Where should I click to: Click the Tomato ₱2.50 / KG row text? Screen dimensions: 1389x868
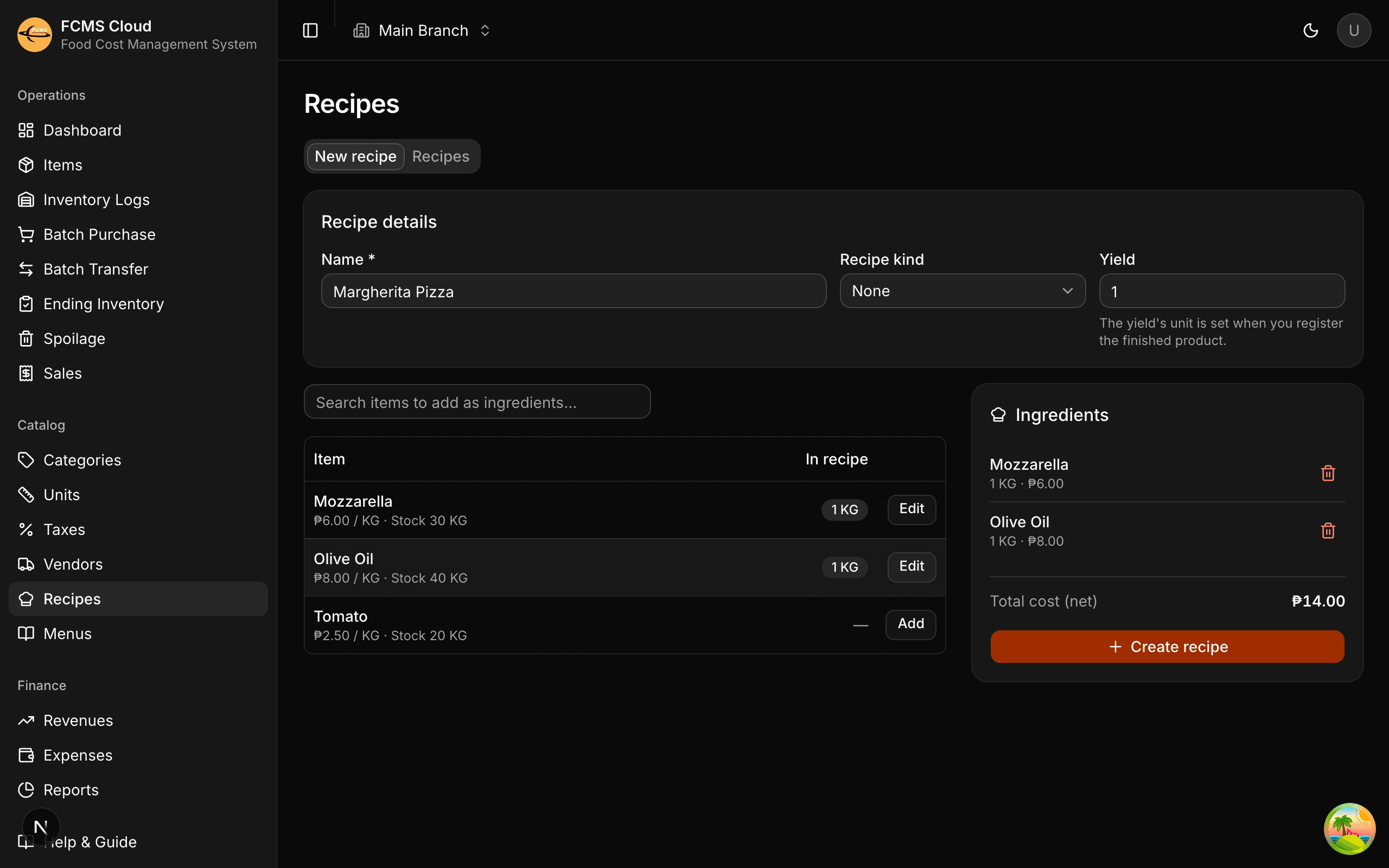tap(390, 635)
